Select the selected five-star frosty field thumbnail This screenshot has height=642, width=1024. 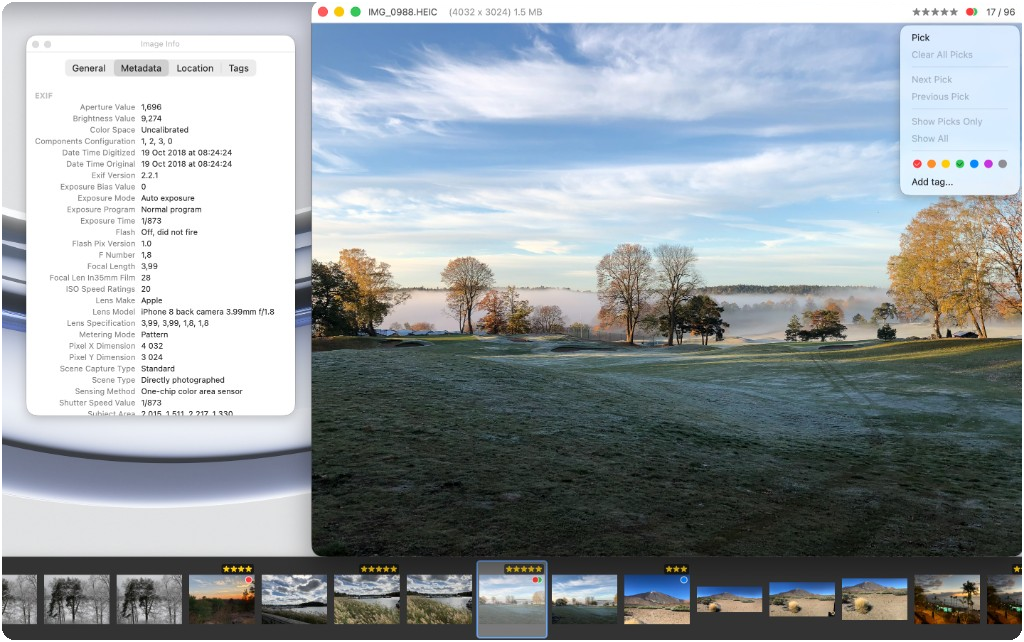511,599
